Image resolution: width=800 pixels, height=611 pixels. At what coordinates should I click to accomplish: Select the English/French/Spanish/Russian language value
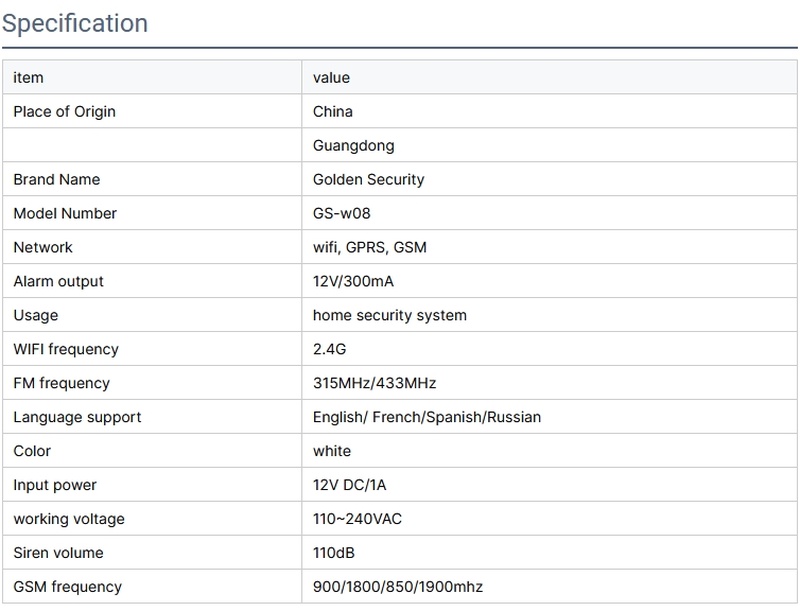[427, 418]
